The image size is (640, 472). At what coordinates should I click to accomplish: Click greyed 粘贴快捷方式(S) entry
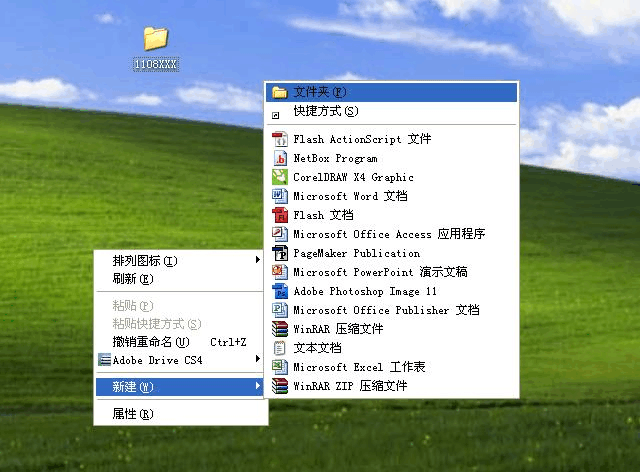[180, 324]
